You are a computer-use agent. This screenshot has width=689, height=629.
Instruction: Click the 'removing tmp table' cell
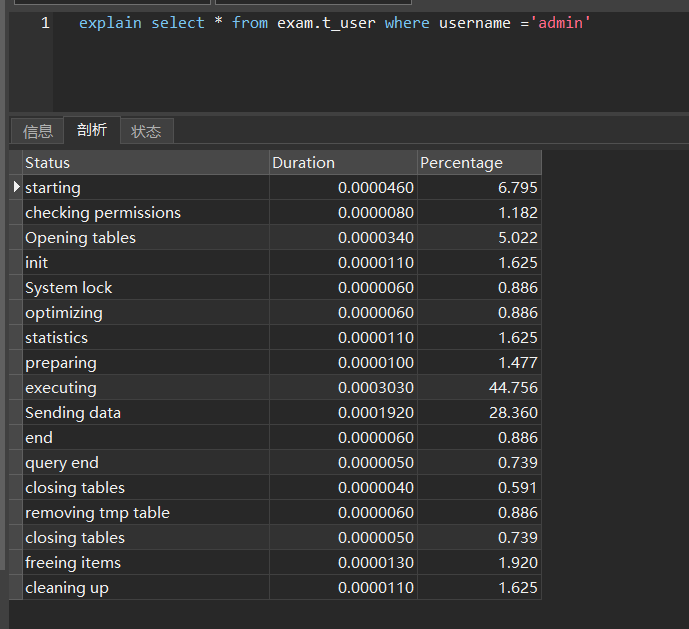tap(145, 513)
